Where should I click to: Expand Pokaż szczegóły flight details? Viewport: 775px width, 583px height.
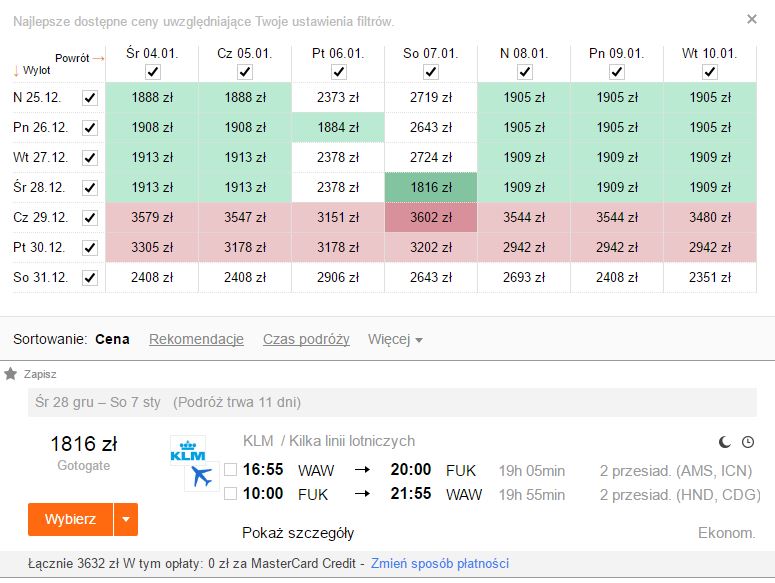298,533
